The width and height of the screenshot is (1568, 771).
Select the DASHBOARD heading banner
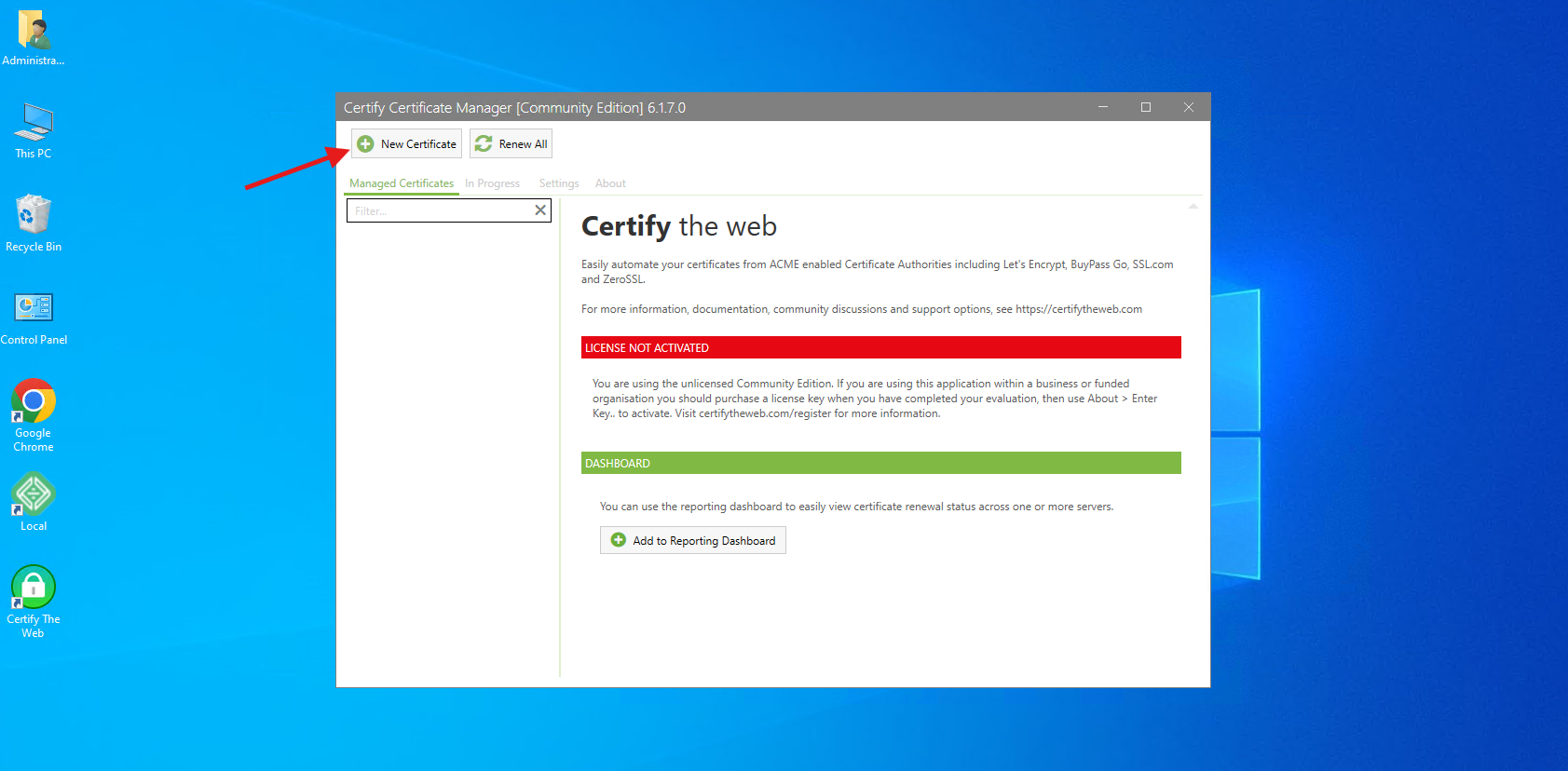[881, 463]
